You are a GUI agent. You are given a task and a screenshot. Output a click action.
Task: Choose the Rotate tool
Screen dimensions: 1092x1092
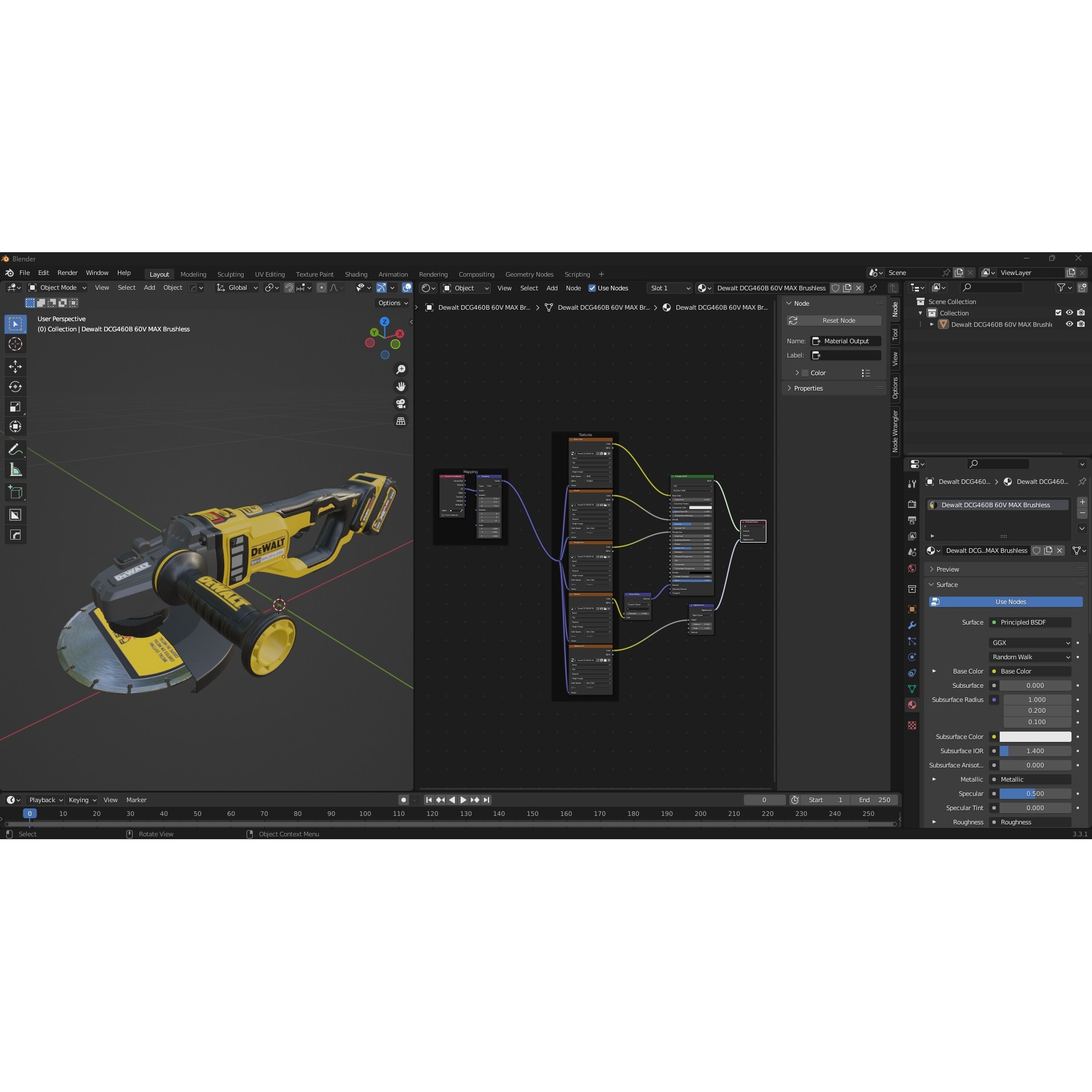(15, 387)
